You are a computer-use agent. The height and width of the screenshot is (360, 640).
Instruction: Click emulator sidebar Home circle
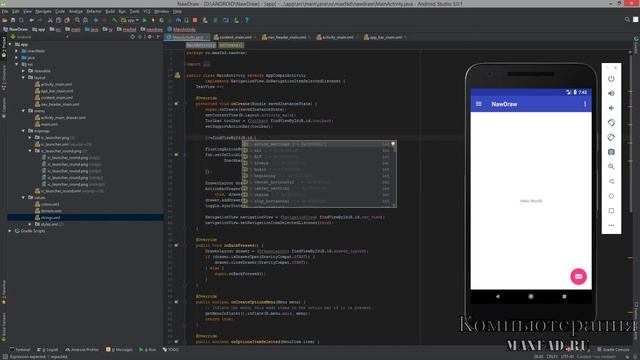coord(611,196)
